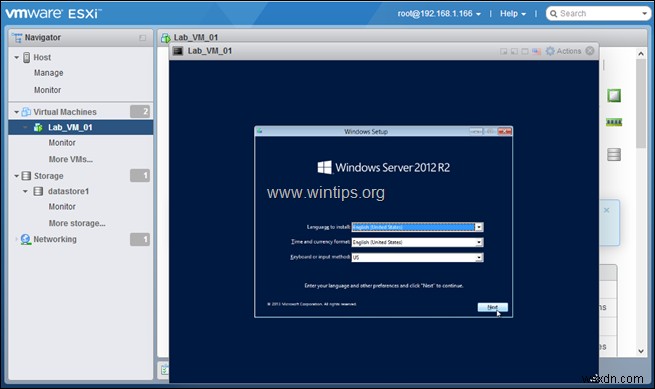Image resolution: width=655 pixels, height=389 pixels.
Task: Click the vertical scrollbar up arrow
Action: click(x=641, y=54)
